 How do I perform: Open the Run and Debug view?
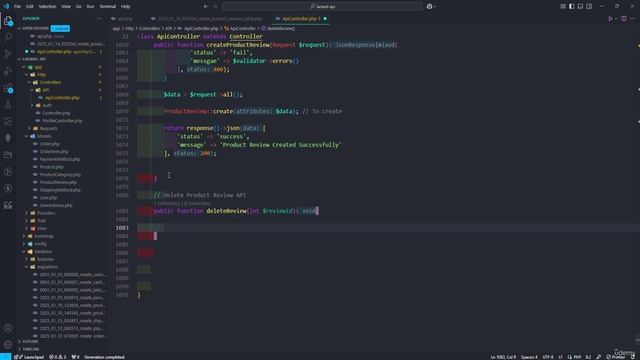8,71
